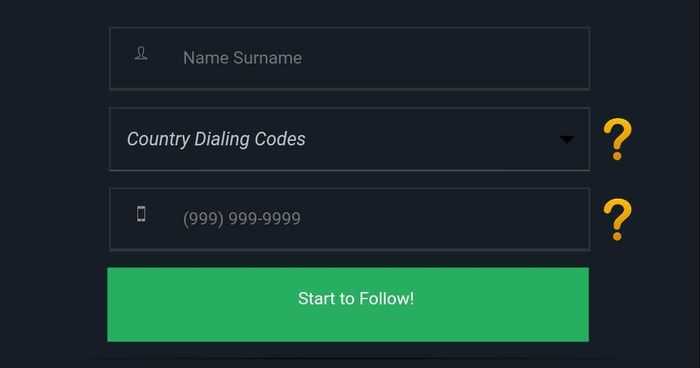The height and width of the screenshot is (368, 700).
Task: Open help for the phone number field
Action: pyautogui.click(x=617, y=219)
